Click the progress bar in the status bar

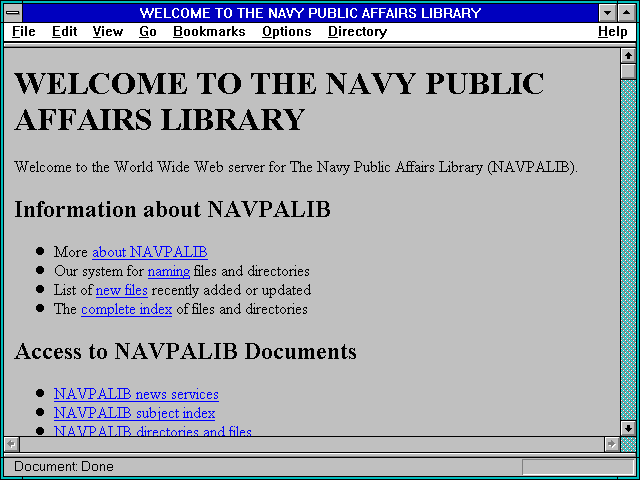[578, 467]
